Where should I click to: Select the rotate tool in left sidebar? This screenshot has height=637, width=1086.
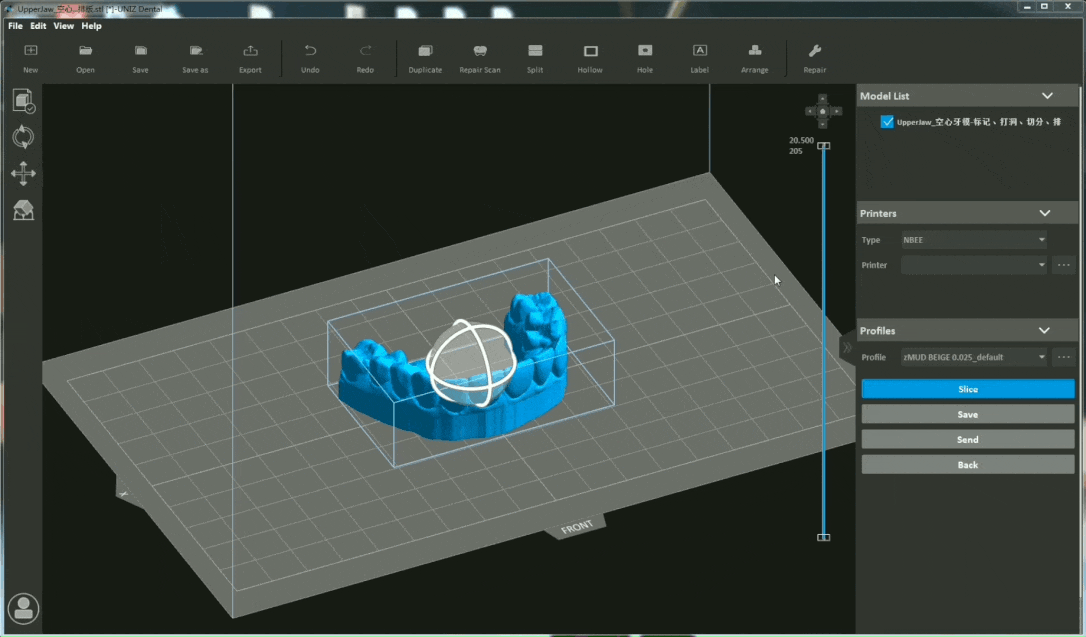tap(23, 137)
